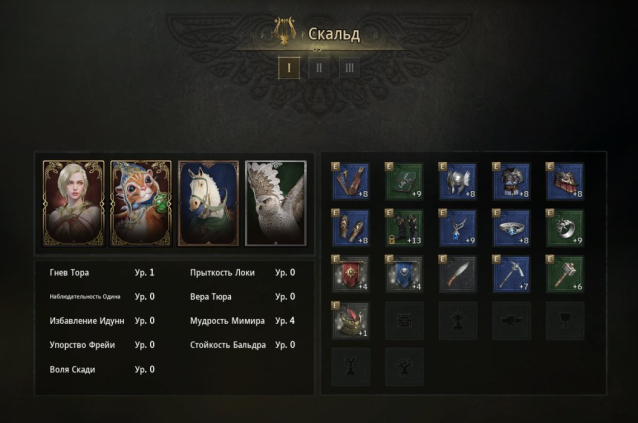638x423 pixels.
Task: Select the hammer +6 tool slot
Action: tap(565, 274)
